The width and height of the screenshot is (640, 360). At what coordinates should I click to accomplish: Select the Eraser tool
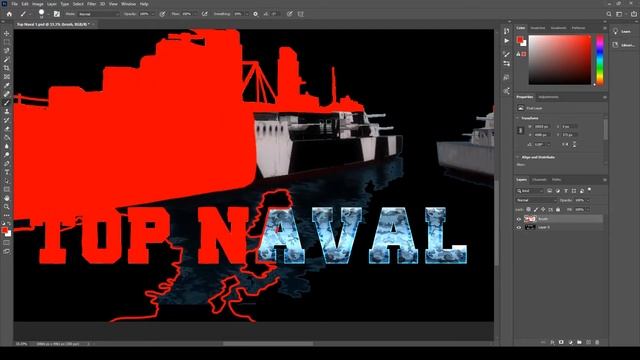click(7, 129)
